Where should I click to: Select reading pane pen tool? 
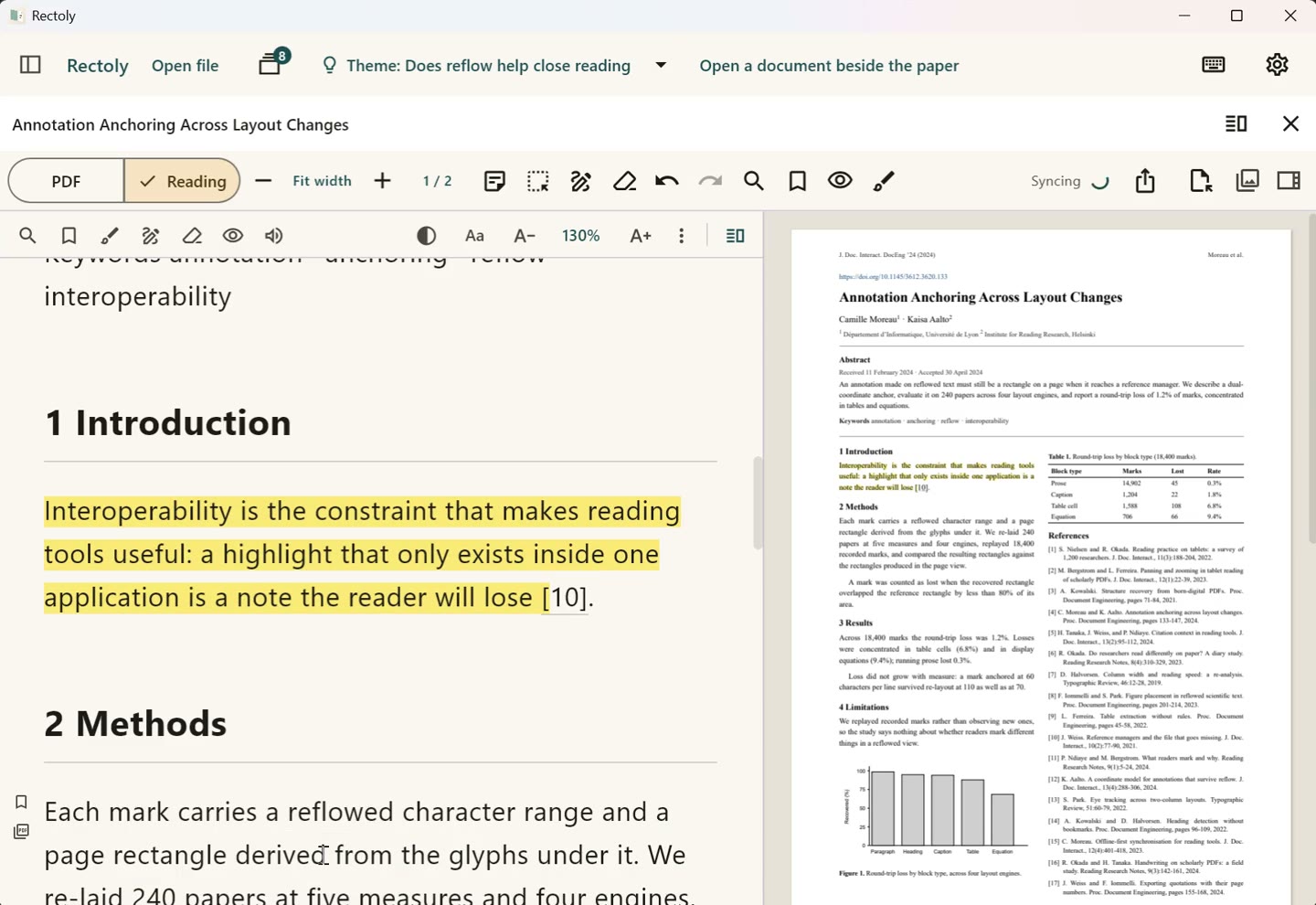151,236
